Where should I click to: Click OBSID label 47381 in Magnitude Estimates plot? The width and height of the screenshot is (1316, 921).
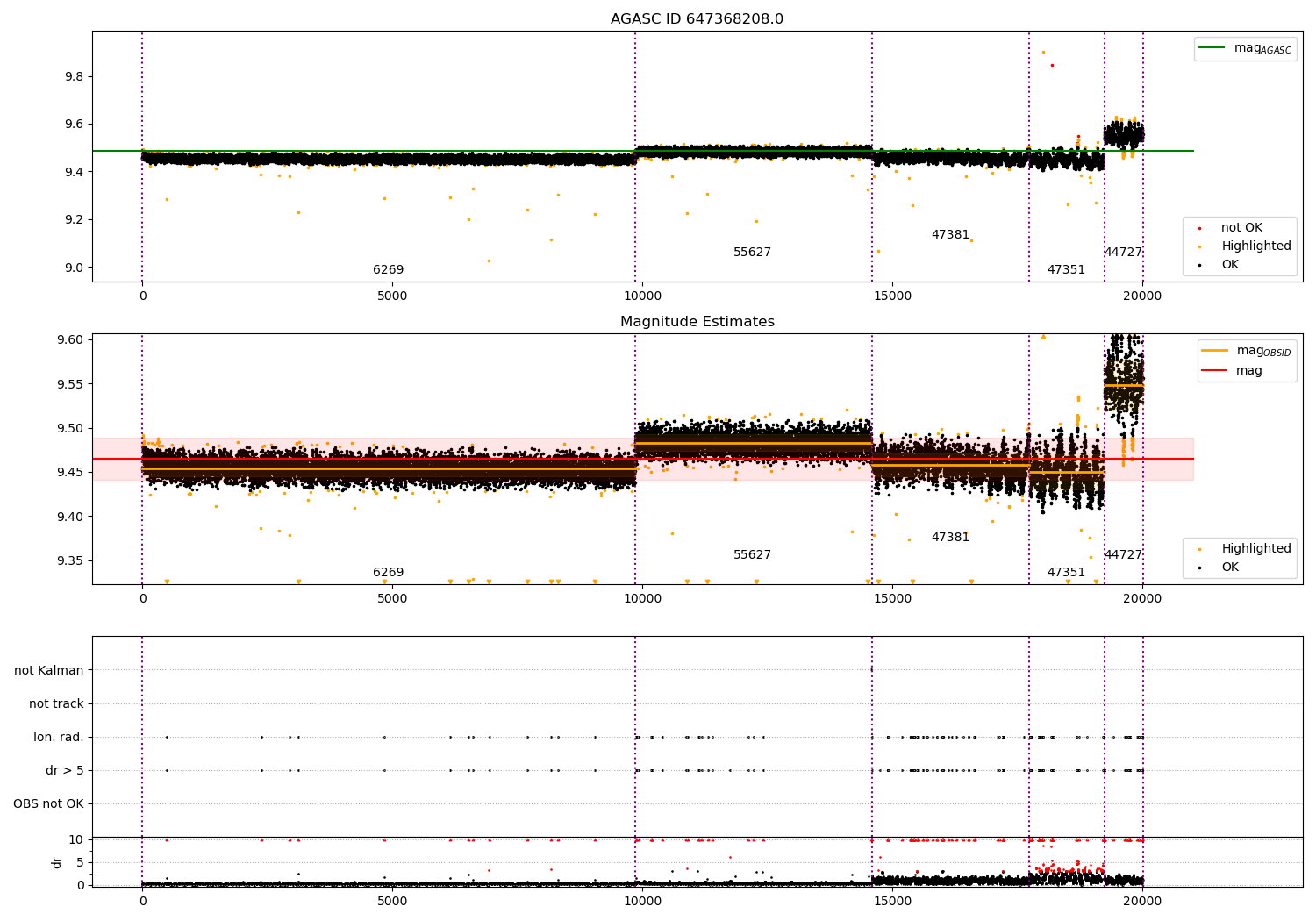point(950,537)
